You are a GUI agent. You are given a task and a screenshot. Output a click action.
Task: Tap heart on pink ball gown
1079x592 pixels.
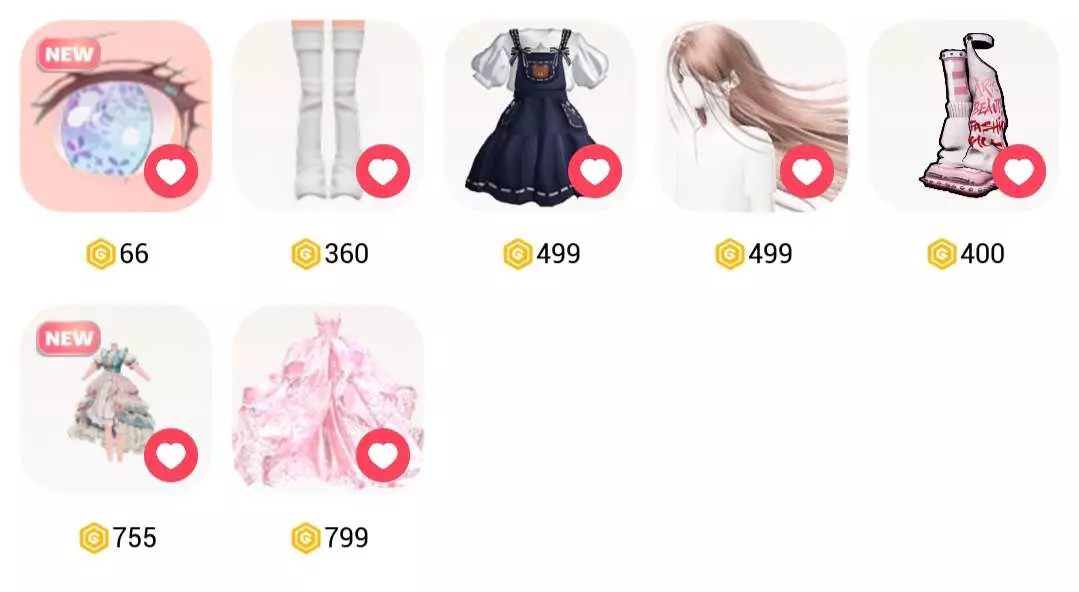click(383, 455)
